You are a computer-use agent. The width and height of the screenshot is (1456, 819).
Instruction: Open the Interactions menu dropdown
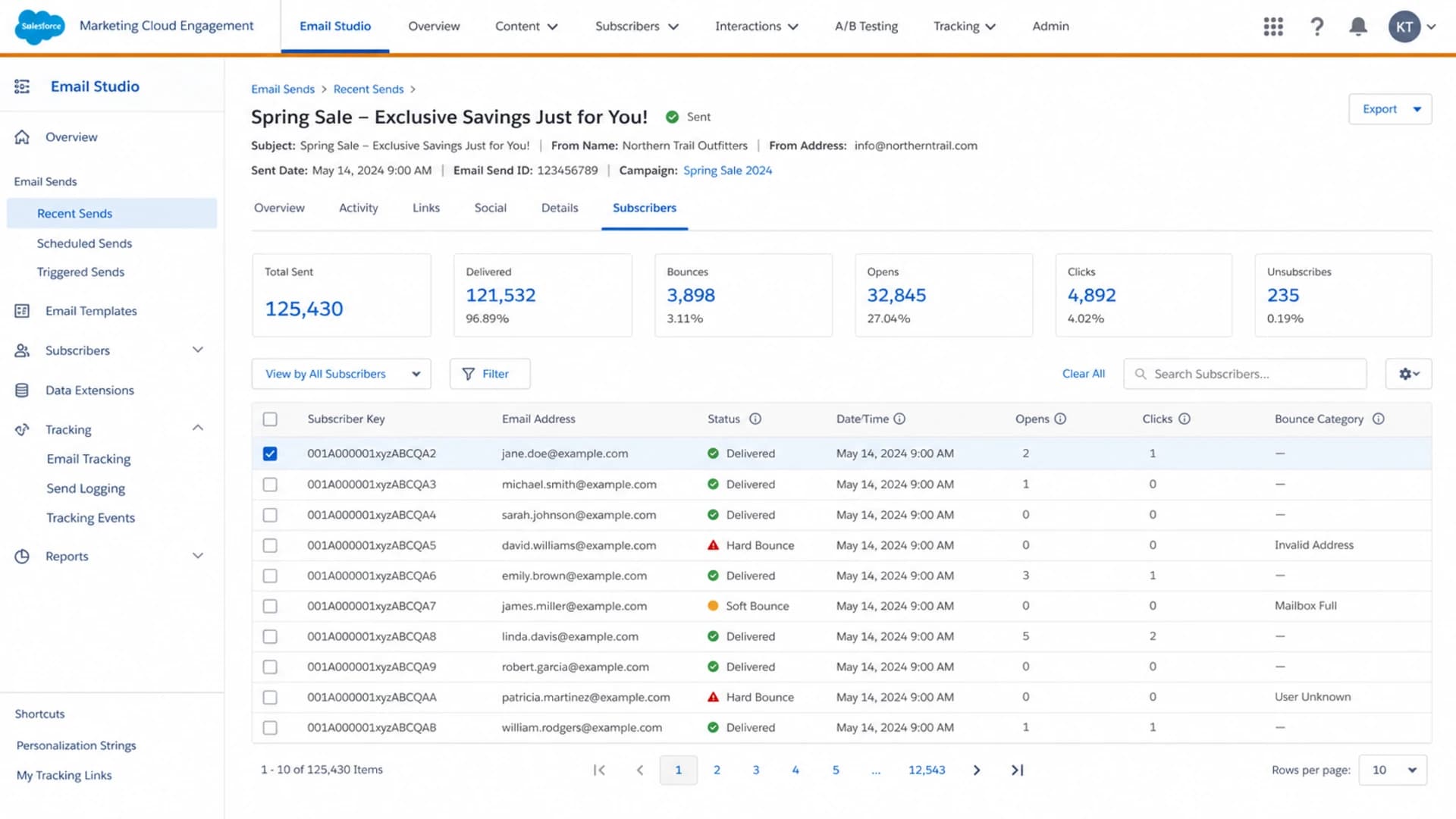[757, 27]
